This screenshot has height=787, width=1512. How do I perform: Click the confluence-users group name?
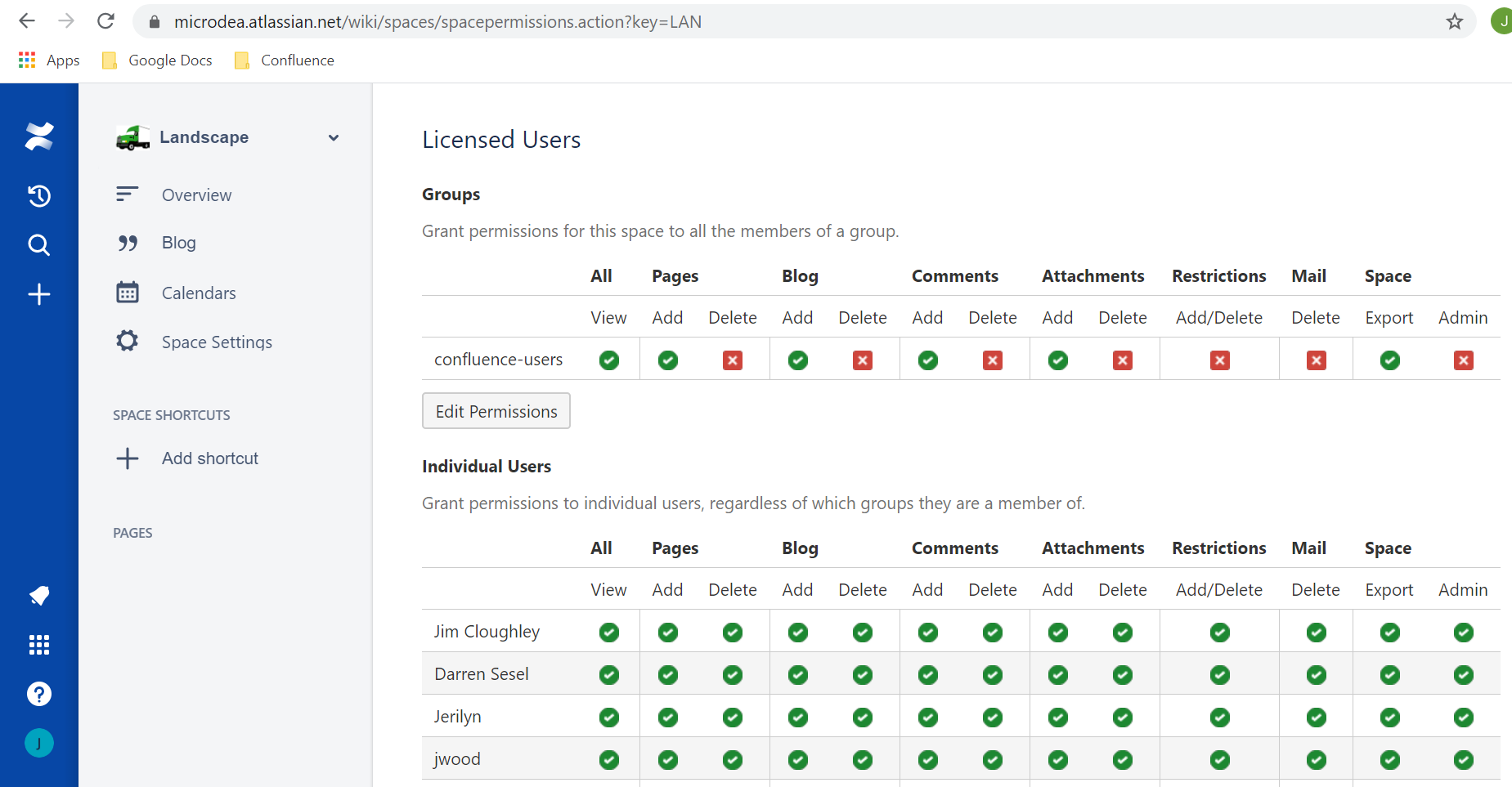498,360
